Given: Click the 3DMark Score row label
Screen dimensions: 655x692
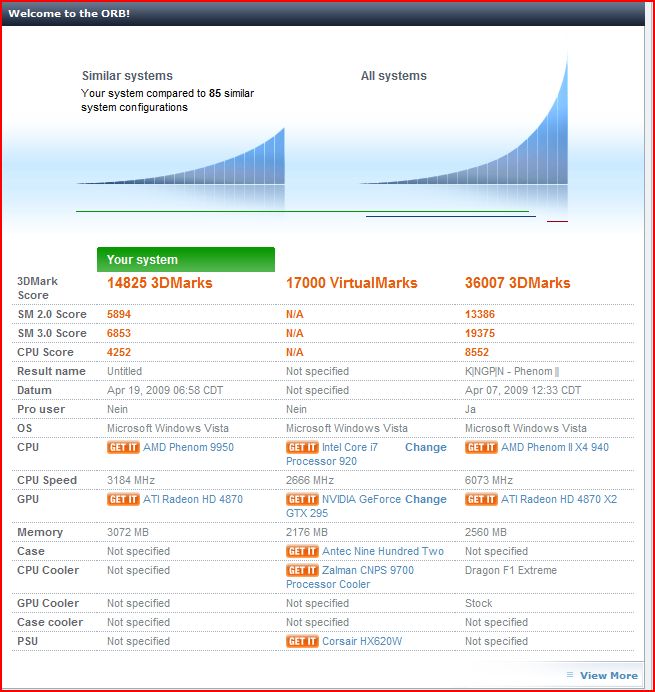Looking at the screenshot, I should (38, 288).
